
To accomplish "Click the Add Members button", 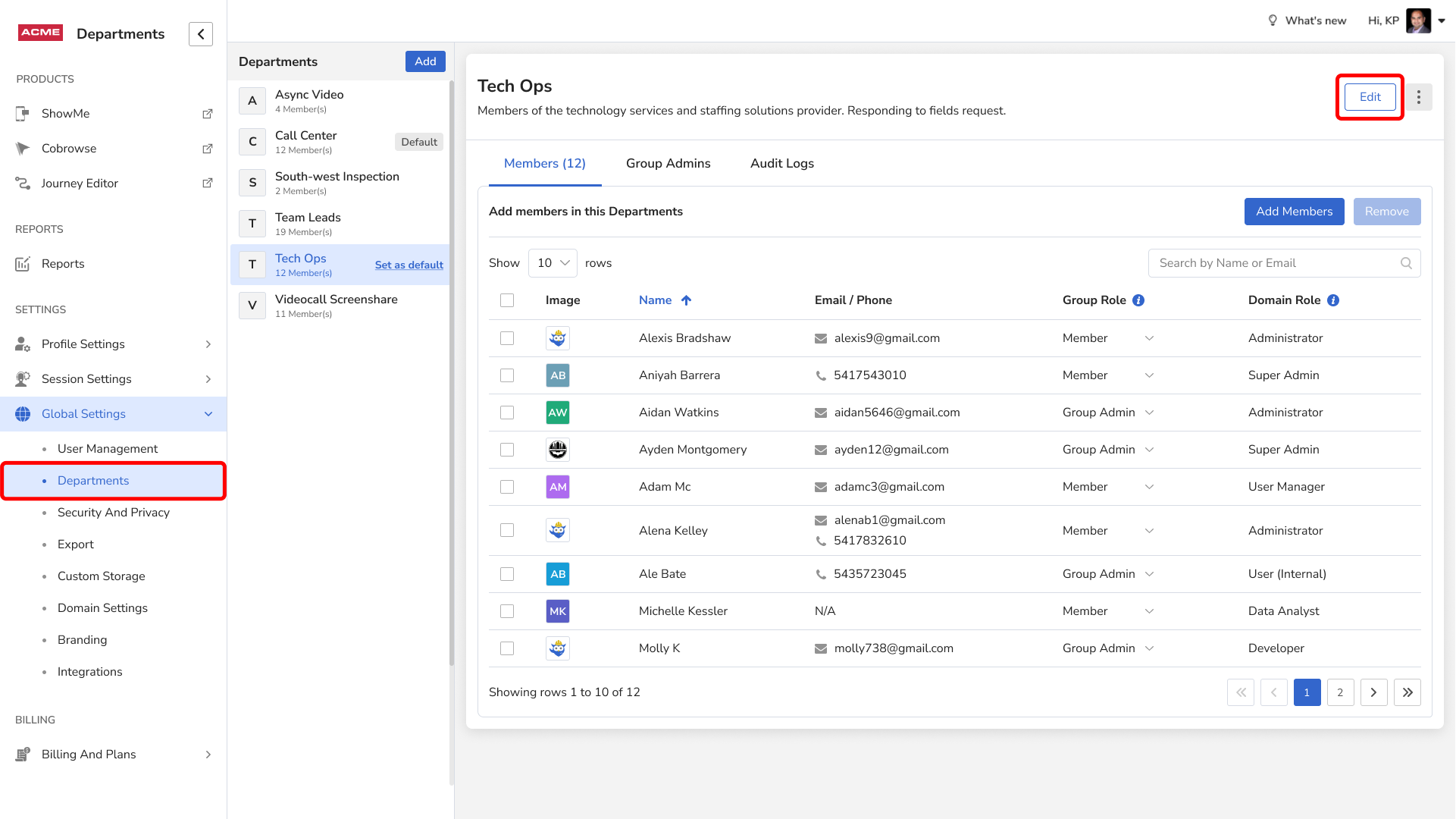I will coord(1294,212).
